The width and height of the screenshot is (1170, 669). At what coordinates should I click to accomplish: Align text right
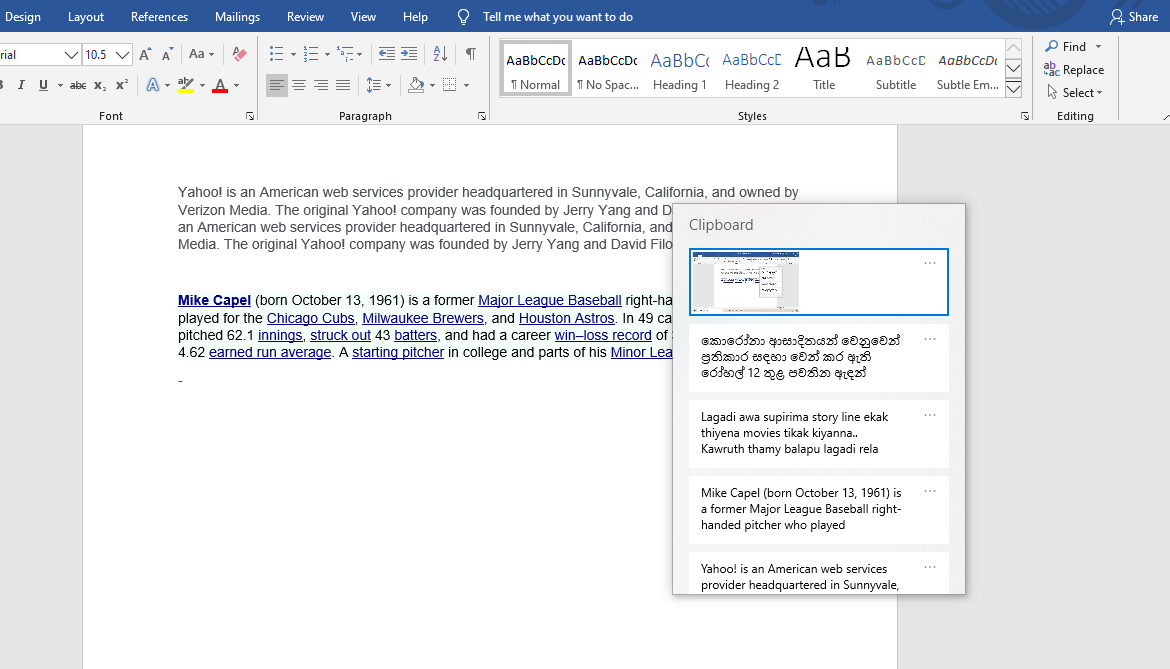coord(321,85)
